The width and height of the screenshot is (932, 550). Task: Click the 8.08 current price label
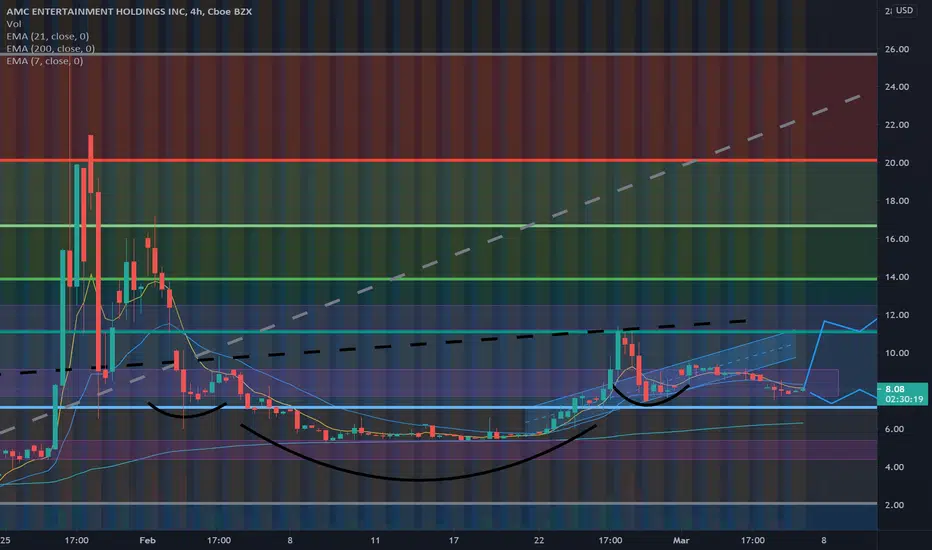[895, 389]
